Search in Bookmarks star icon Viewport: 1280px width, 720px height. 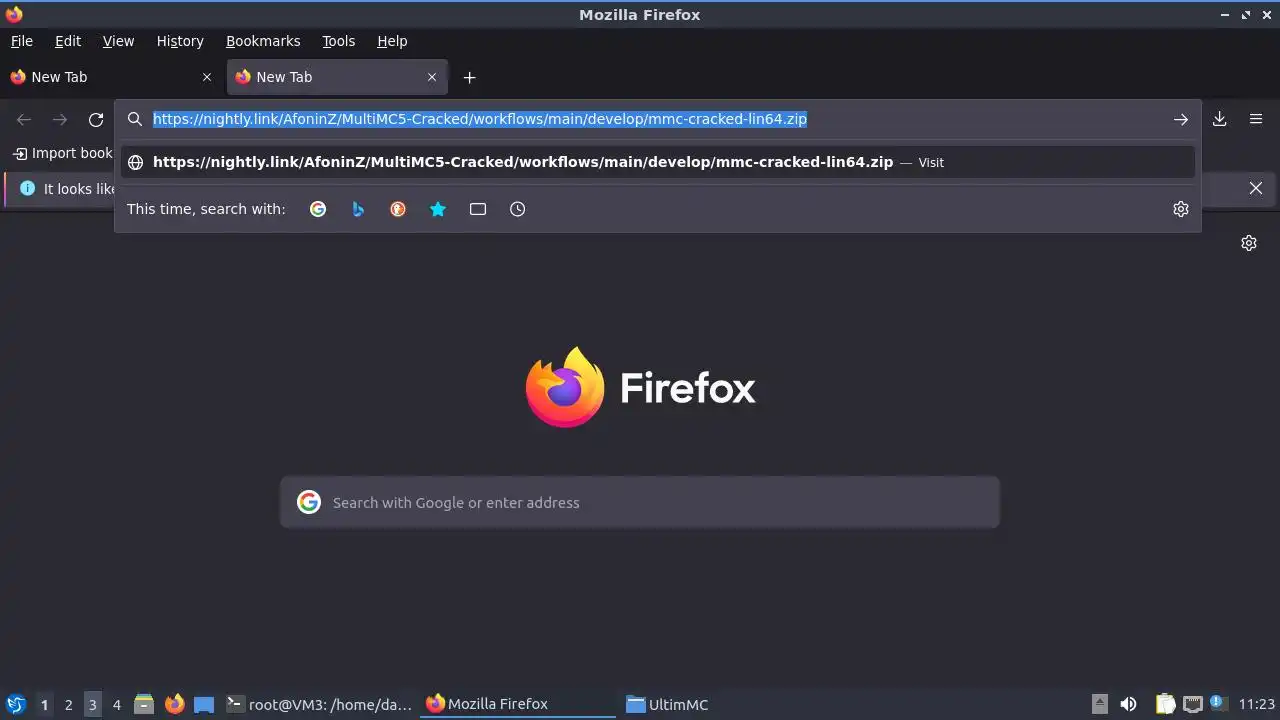coord(438,209)
